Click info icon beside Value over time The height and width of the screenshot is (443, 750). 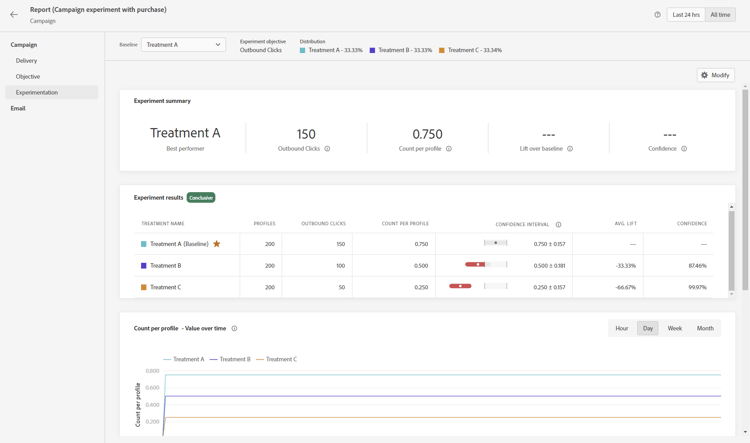coord(235,329)
